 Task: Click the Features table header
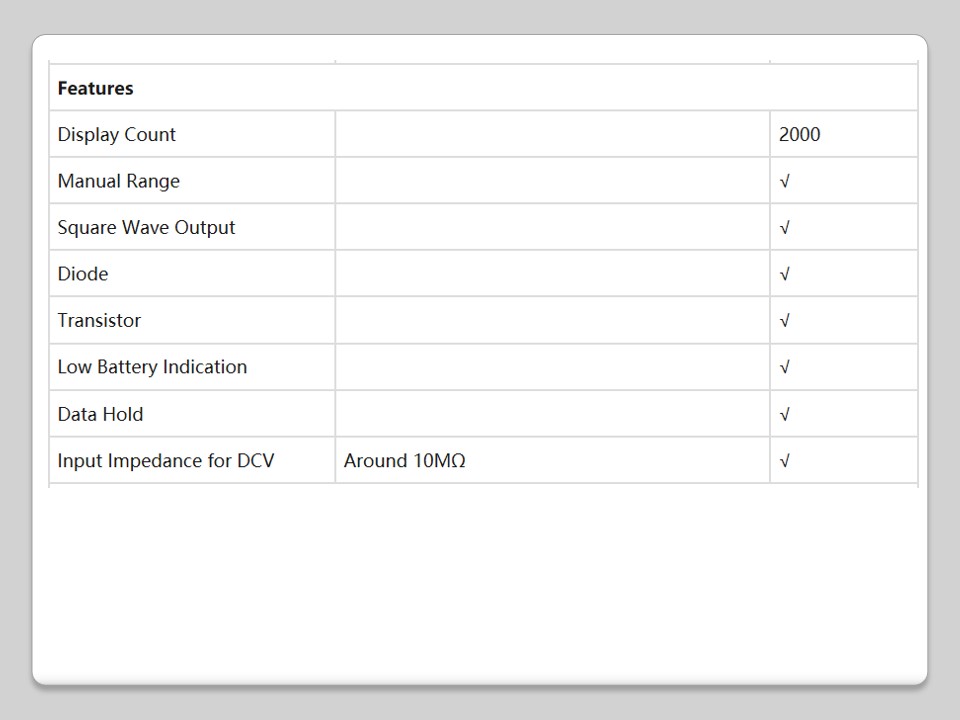point(95,88)
